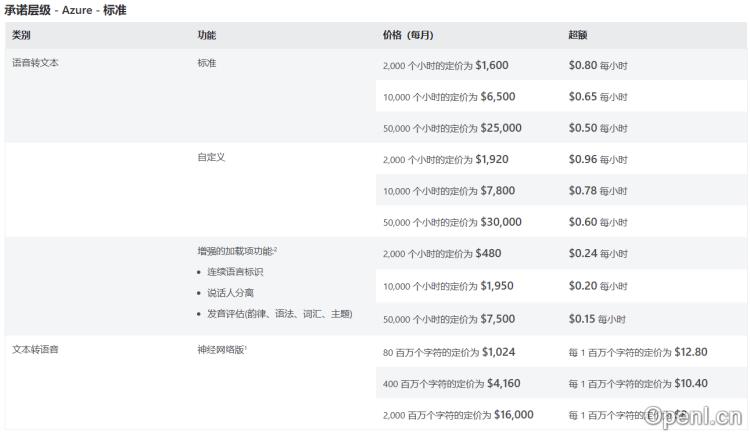Image resolution: width=750 pixels, height=433 pixels.
Task: Click the price cell showing $7,800
Action: click(449, 190)
